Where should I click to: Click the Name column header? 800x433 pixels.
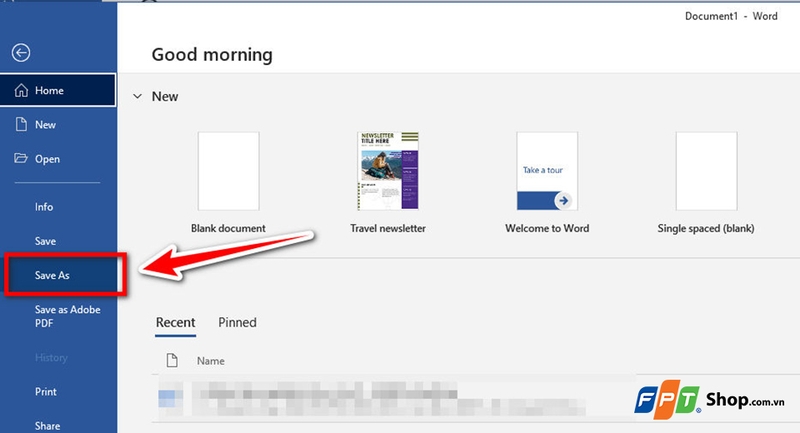pyautogui.click(x=211, y=361)
